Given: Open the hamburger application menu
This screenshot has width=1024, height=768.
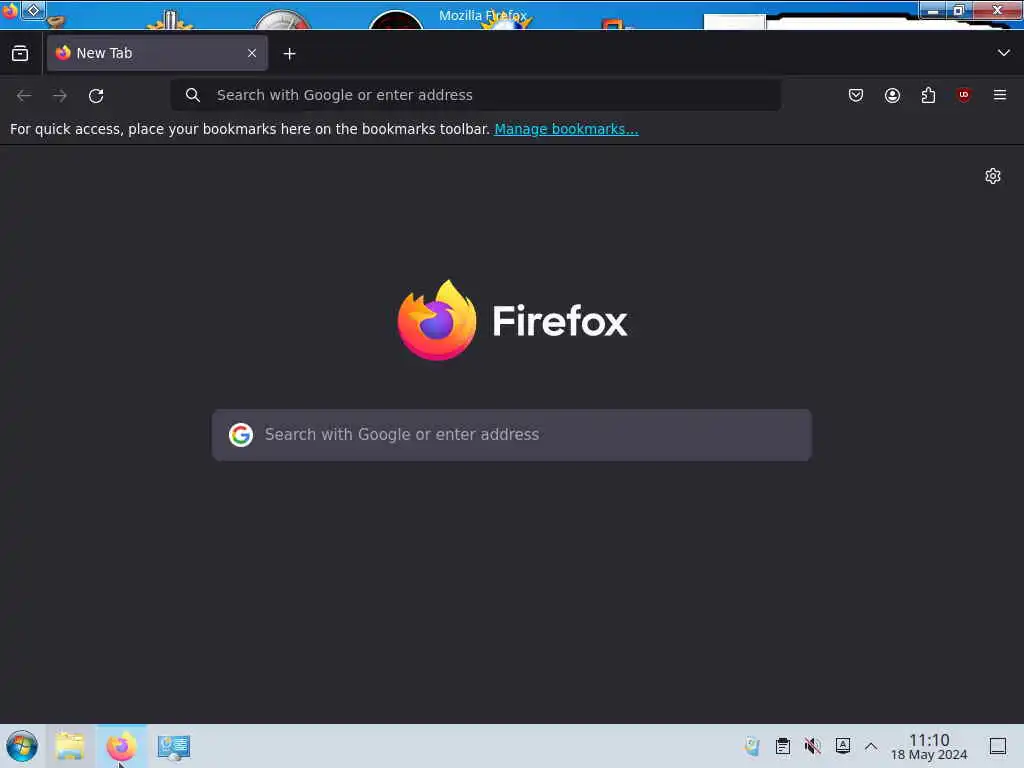Looking at the screenshot, I should [1000, 95].
